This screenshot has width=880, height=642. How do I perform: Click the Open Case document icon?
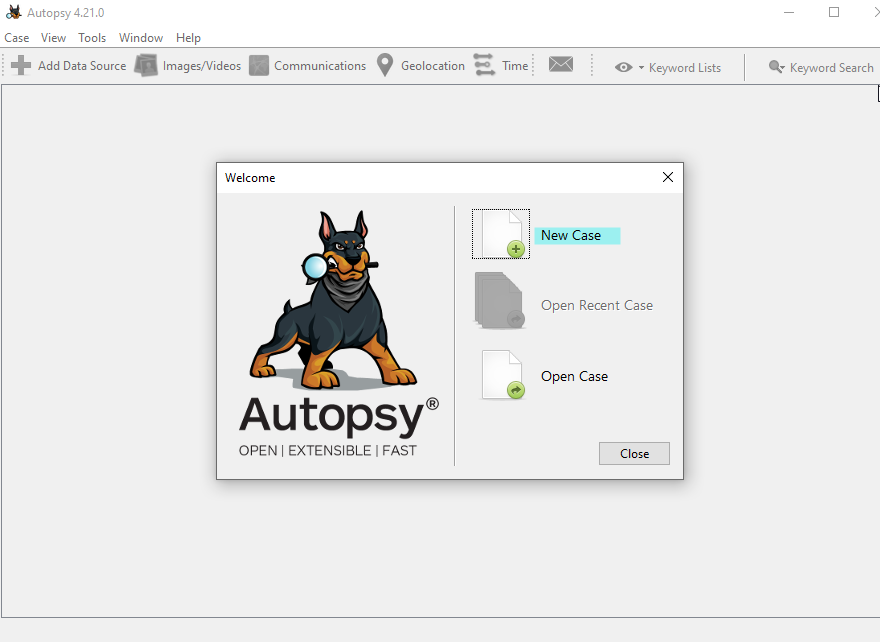(x=503, y=375)
